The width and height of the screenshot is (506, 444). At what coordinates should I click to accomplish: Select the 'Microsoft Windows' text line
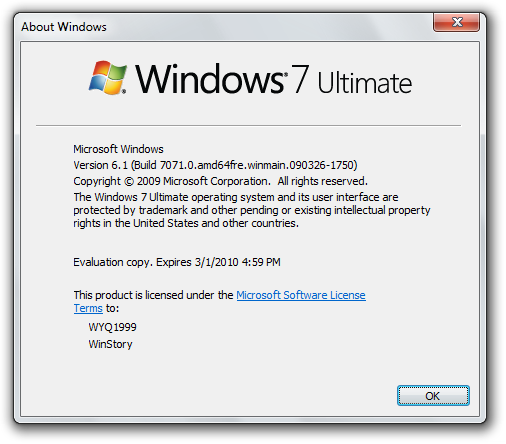tap(118, 149)
